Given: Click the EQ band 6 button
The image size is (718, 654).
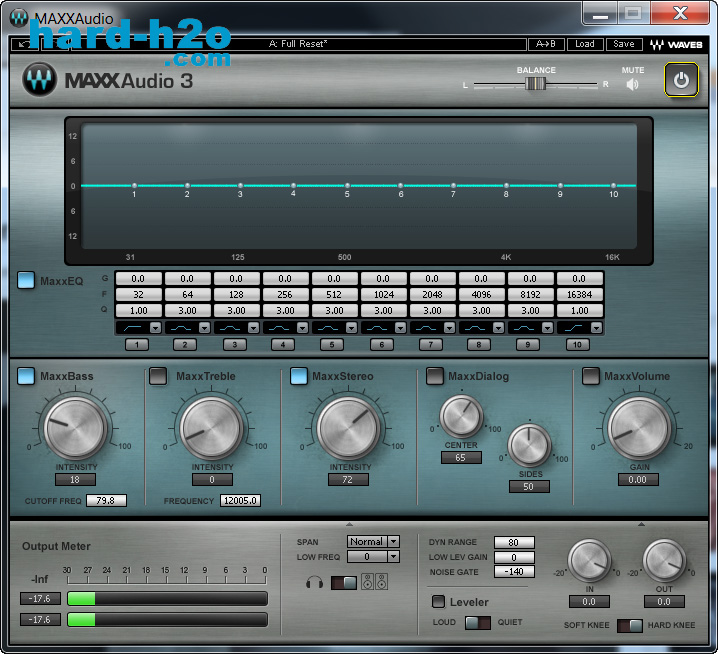Looking at the screenshot, I should [x=381, y=344].
